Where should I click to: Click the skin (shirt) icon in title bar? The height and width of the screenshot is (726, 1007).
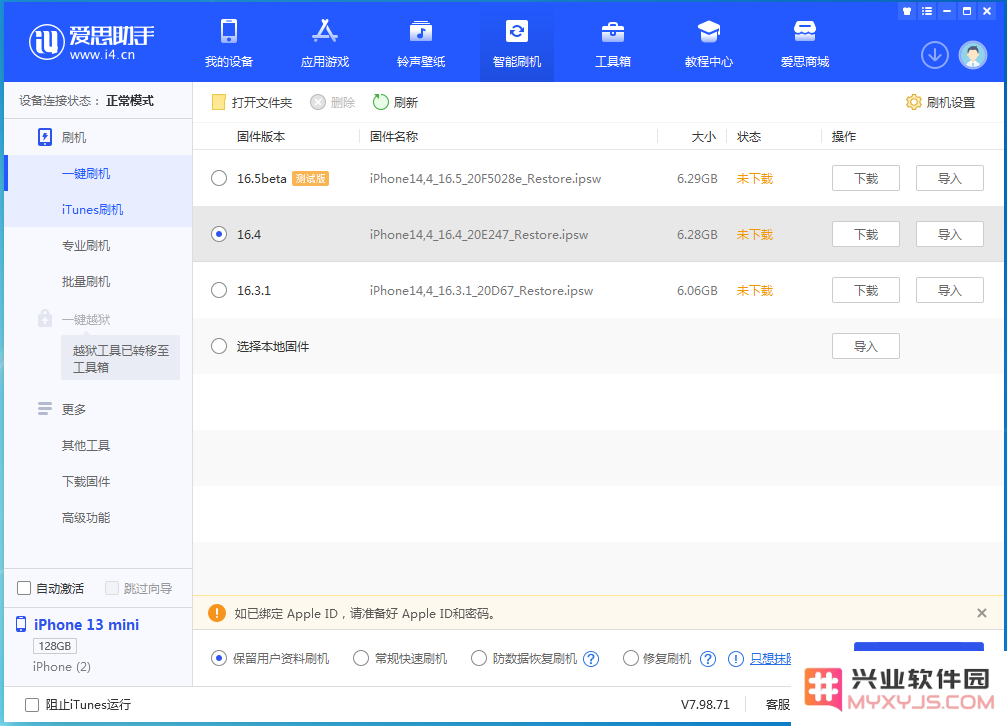[x=907, y=11]
